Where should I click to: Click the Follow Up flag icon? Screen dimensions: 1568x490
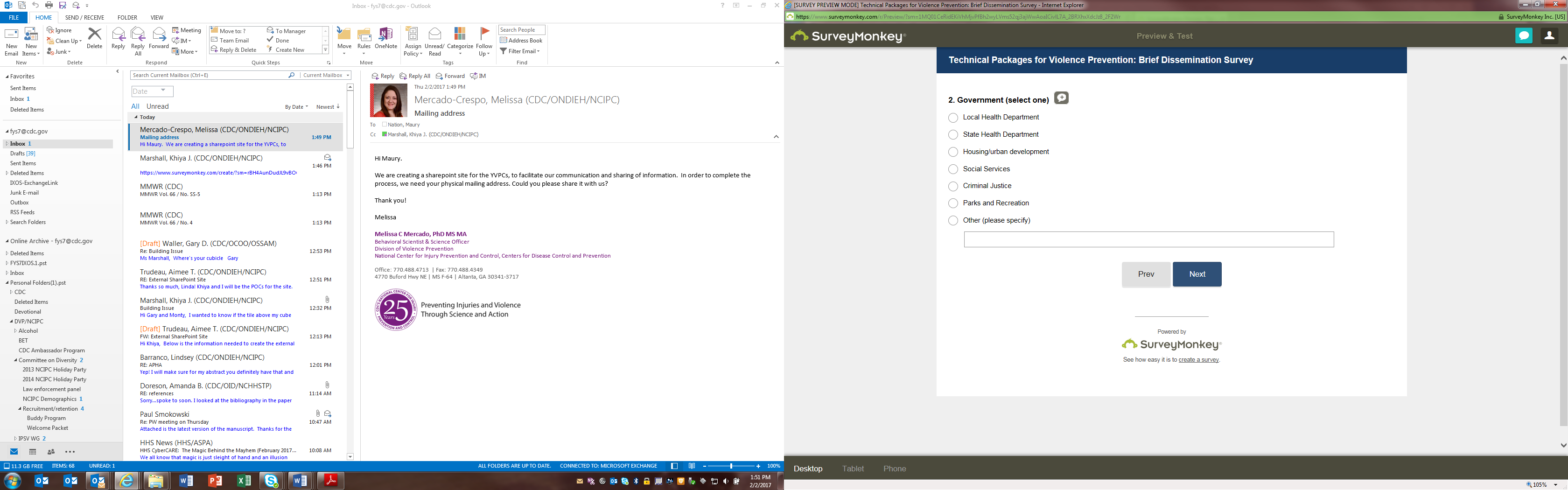(x=484, y=34)
